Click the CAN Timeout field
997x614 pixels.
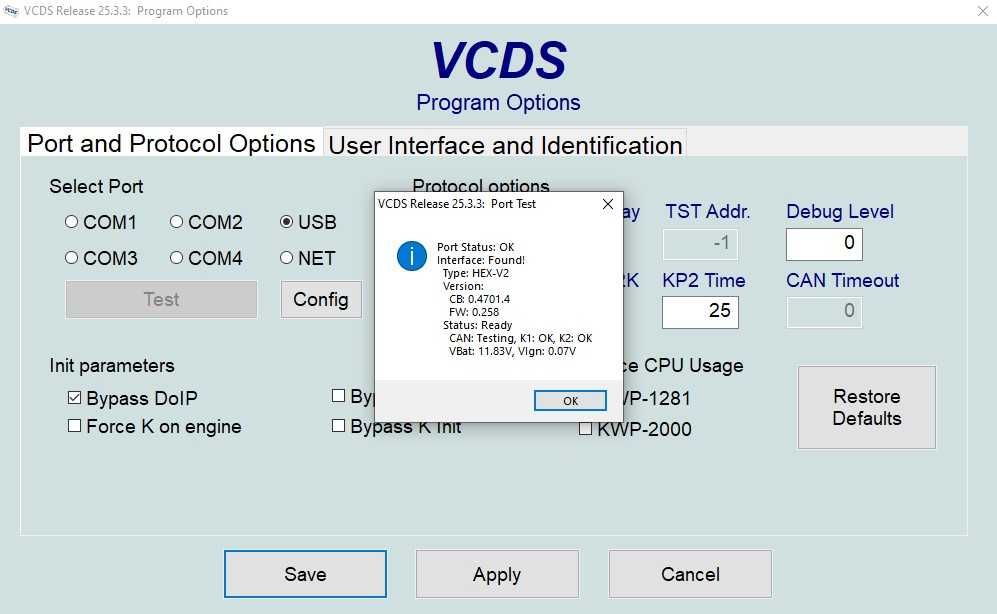point(824,312)
